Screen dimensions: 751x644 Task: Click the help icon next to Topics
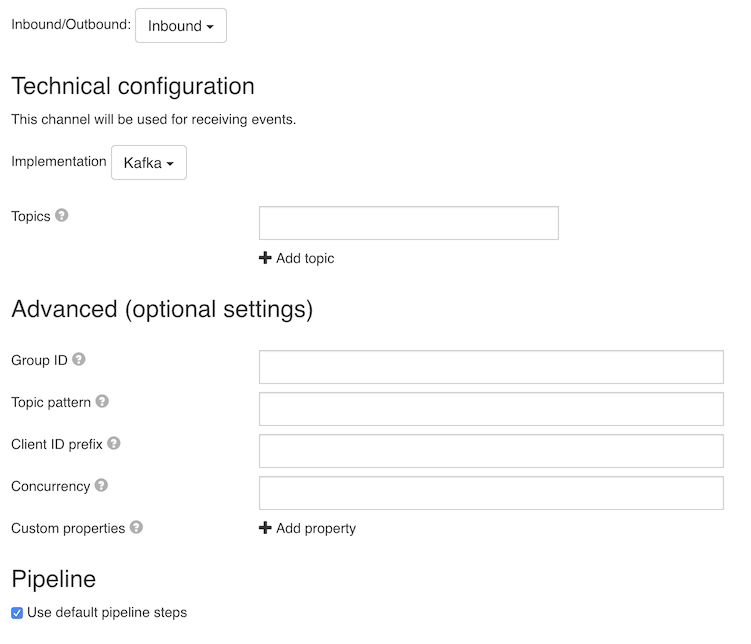coord(61,215)
